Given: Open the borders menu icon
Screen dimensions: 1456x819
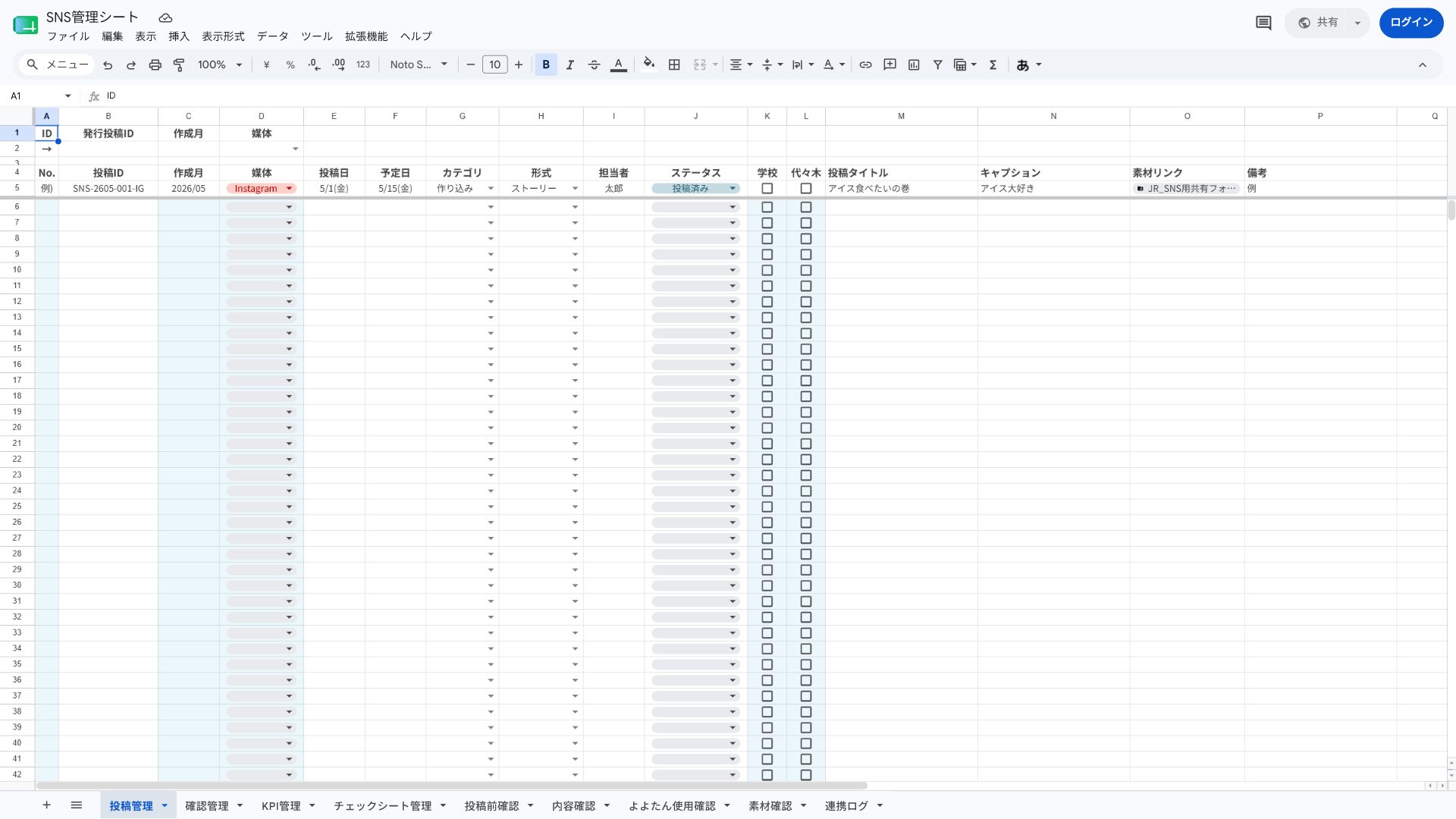Looking at the screenshot, I should [x=674, y=65].
